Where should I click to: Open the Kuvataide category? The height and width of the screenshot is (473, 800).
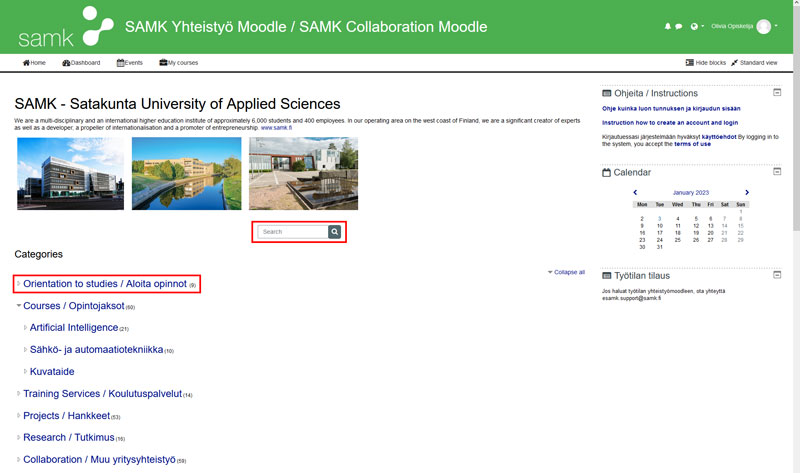[52, 371]
